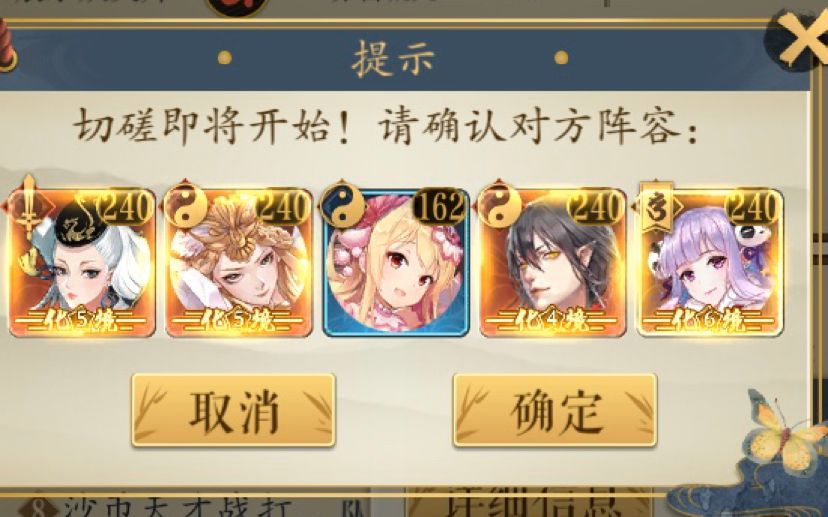Tap the 化4境 rank label
Image resolution: width=828 pixels, height=517 pixels.
click(x=552, y=320)
